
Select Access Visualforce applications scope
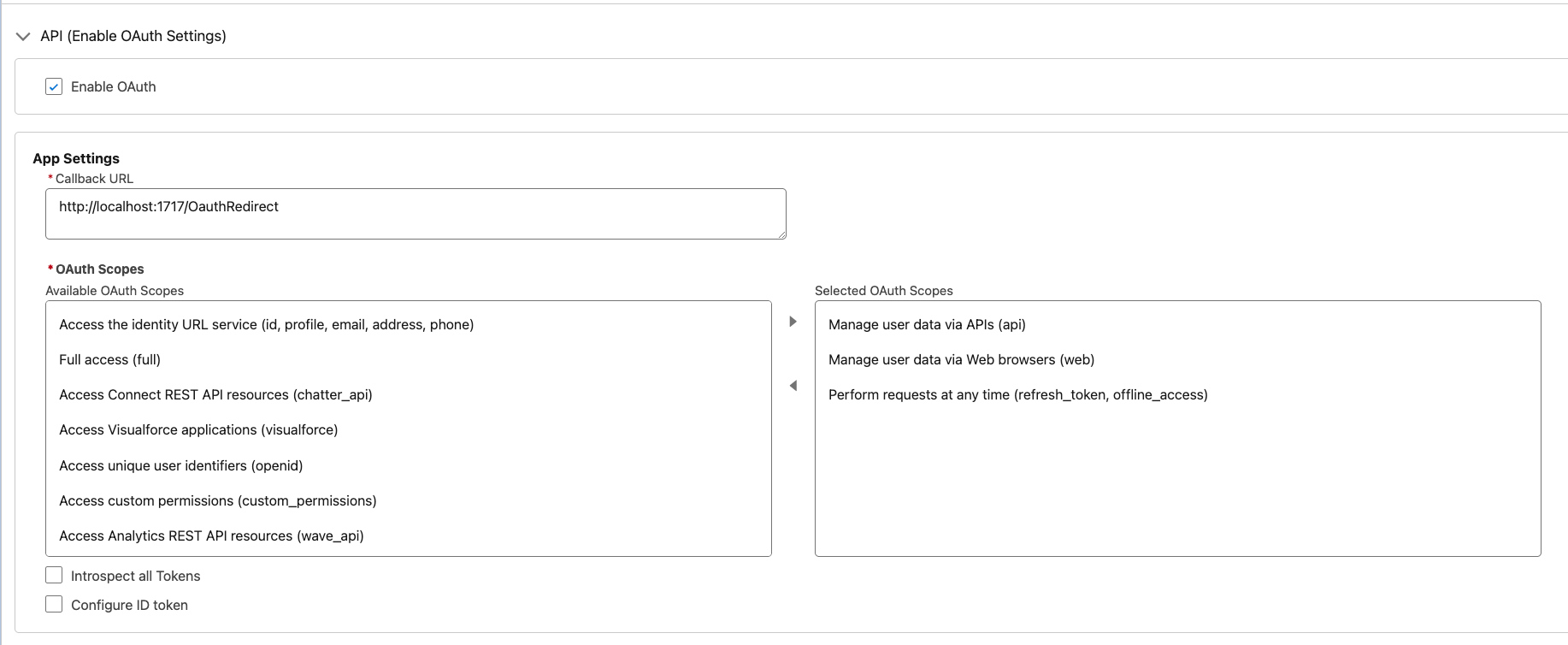pyautogui.click(x=198, y=430)
